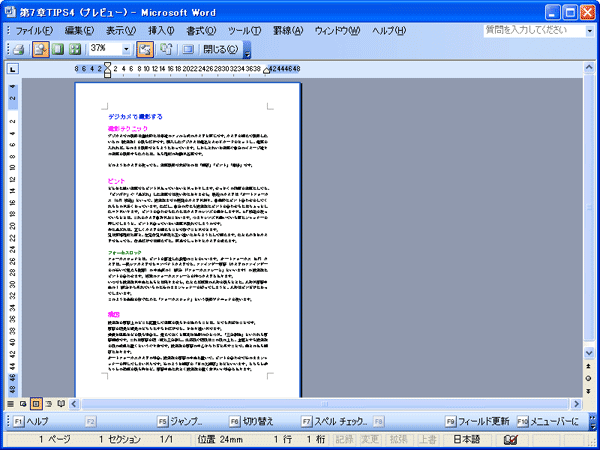Toggle the 記録 macro record indicator

pos(344,440)
